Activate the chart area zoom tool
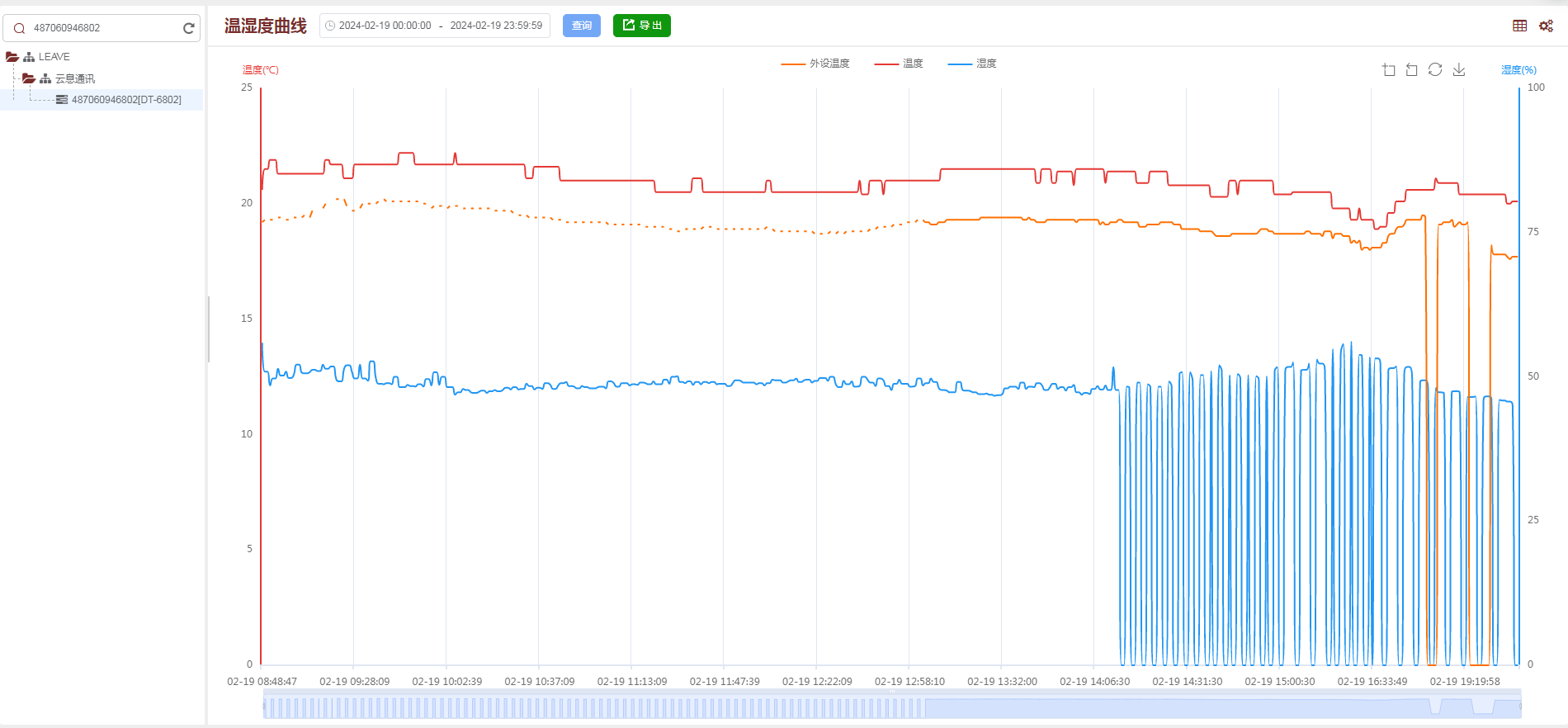1568x728 pixels. coord(1388,70)
